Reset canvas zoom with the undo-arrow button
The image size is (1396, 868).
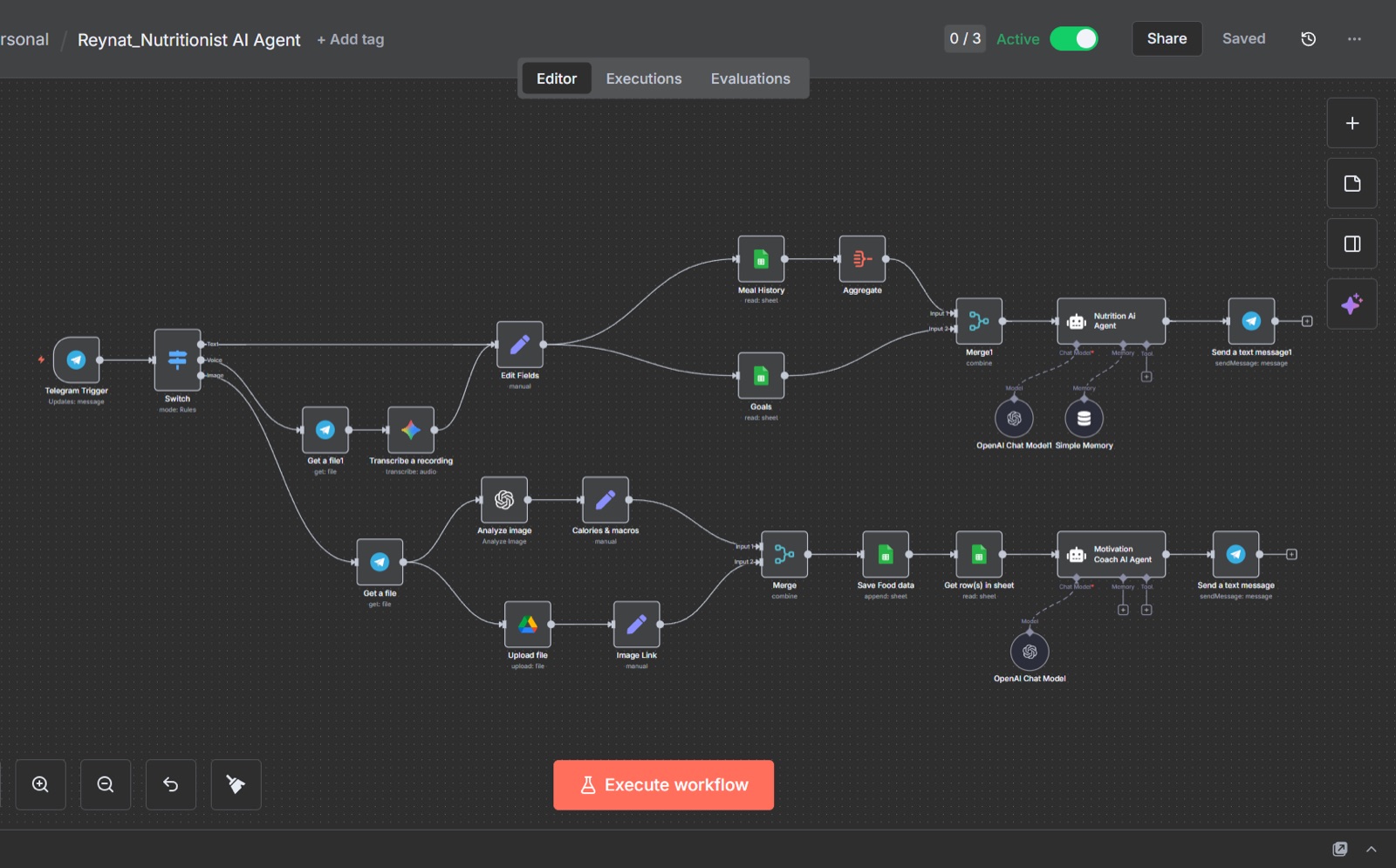point(171,784)
